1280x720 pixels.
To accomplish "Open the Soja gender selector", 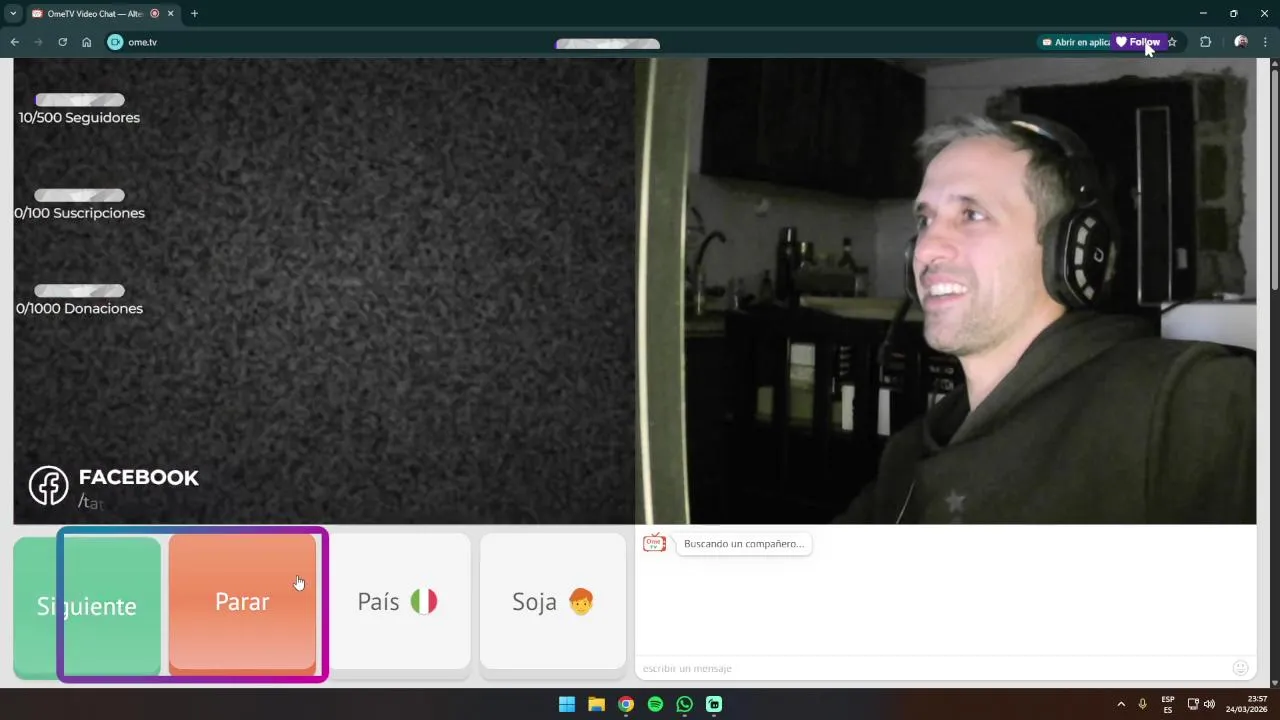I will pos(553,601).
